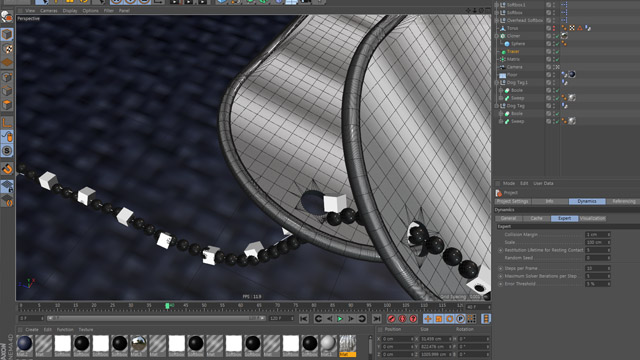Toggle parameter keyframe recording P icon
Screen dimensions: 640x360
[460, 319]
